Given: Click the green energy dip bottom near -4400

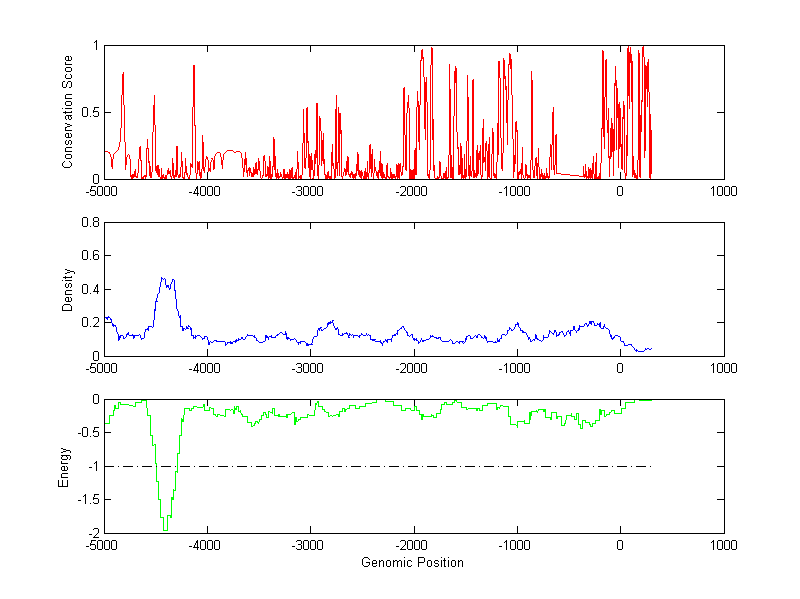Looking at the screenshot, I should pos(165,528).
